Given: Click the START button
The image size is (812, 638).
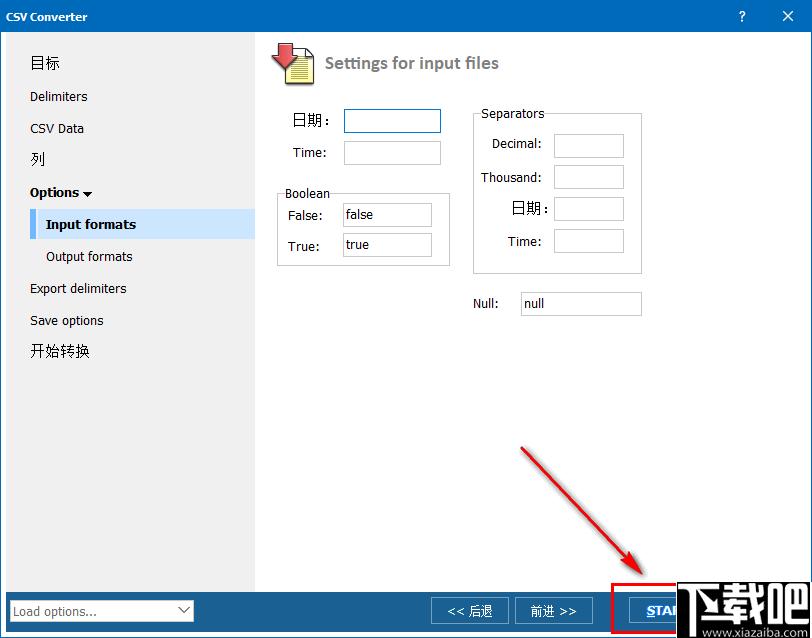Looking at the screenshot, I should [654, 611].
